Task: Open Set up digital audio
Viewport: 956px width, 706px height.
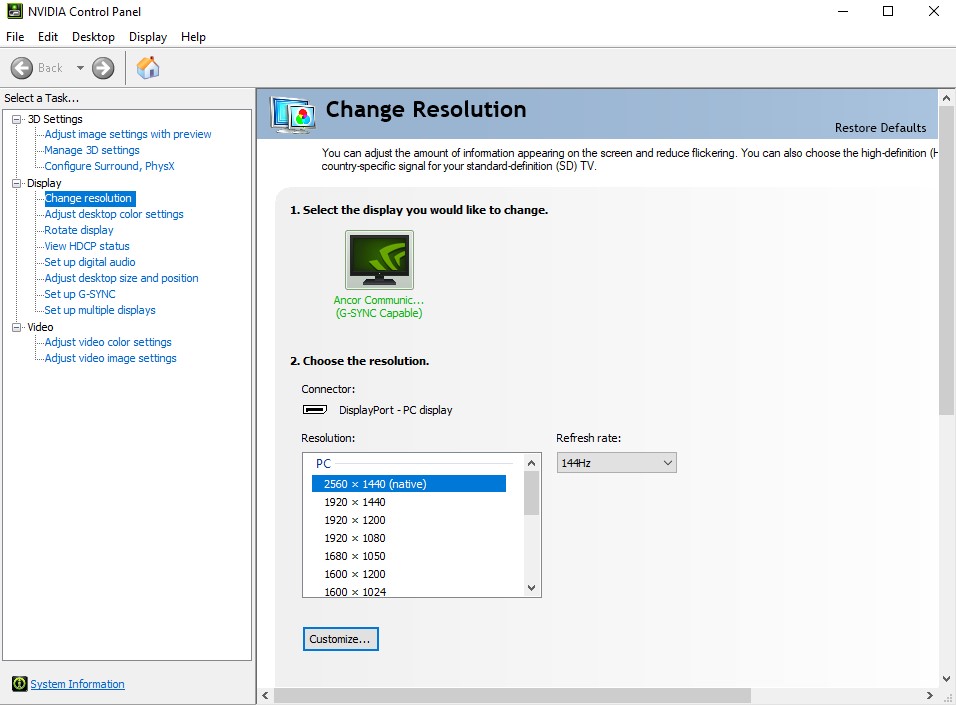Action: click(x=90, y=262)
